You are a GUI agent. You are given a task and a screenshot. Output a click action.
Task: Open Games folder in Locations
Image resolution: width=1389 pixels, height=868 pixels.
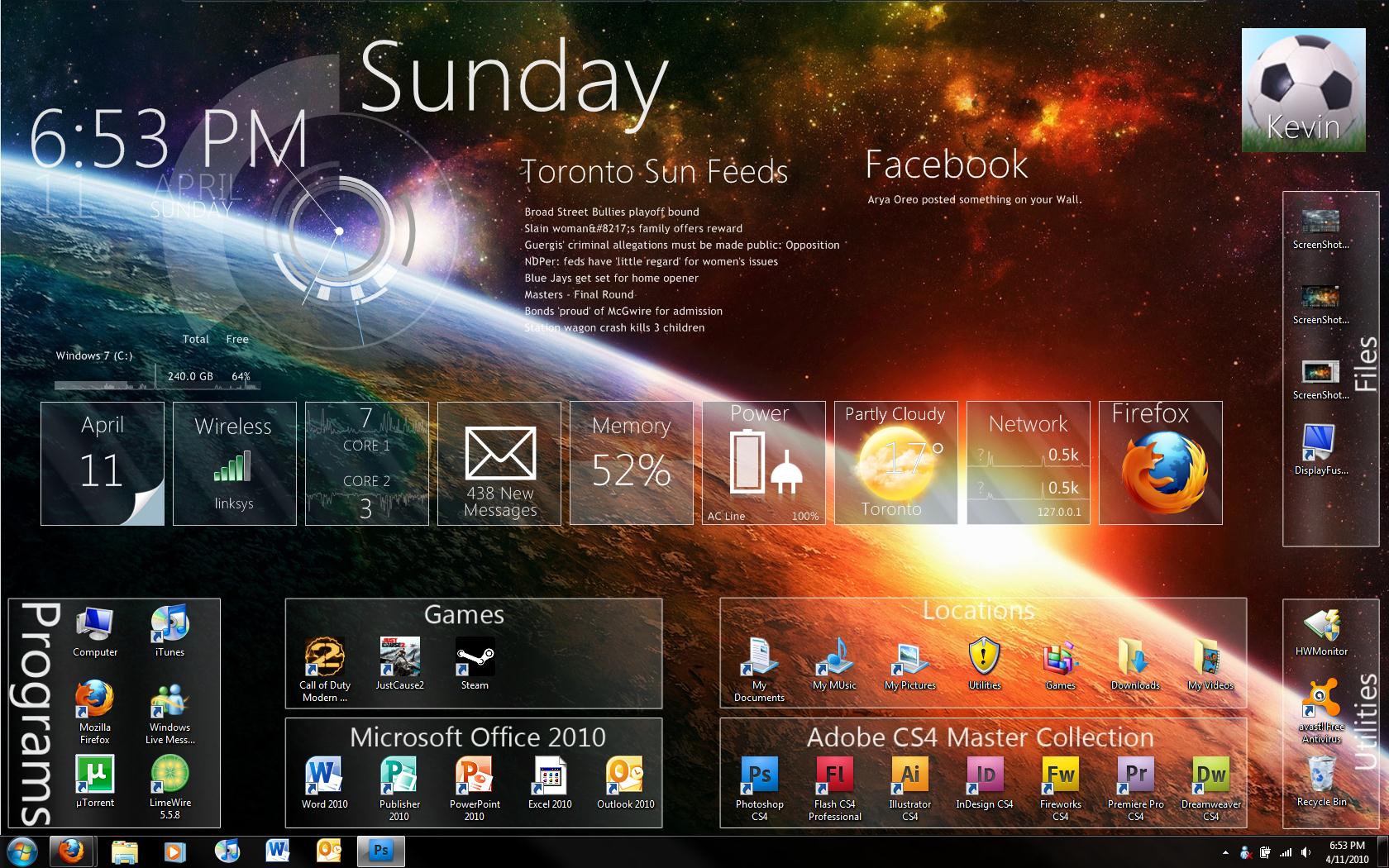1060,664
